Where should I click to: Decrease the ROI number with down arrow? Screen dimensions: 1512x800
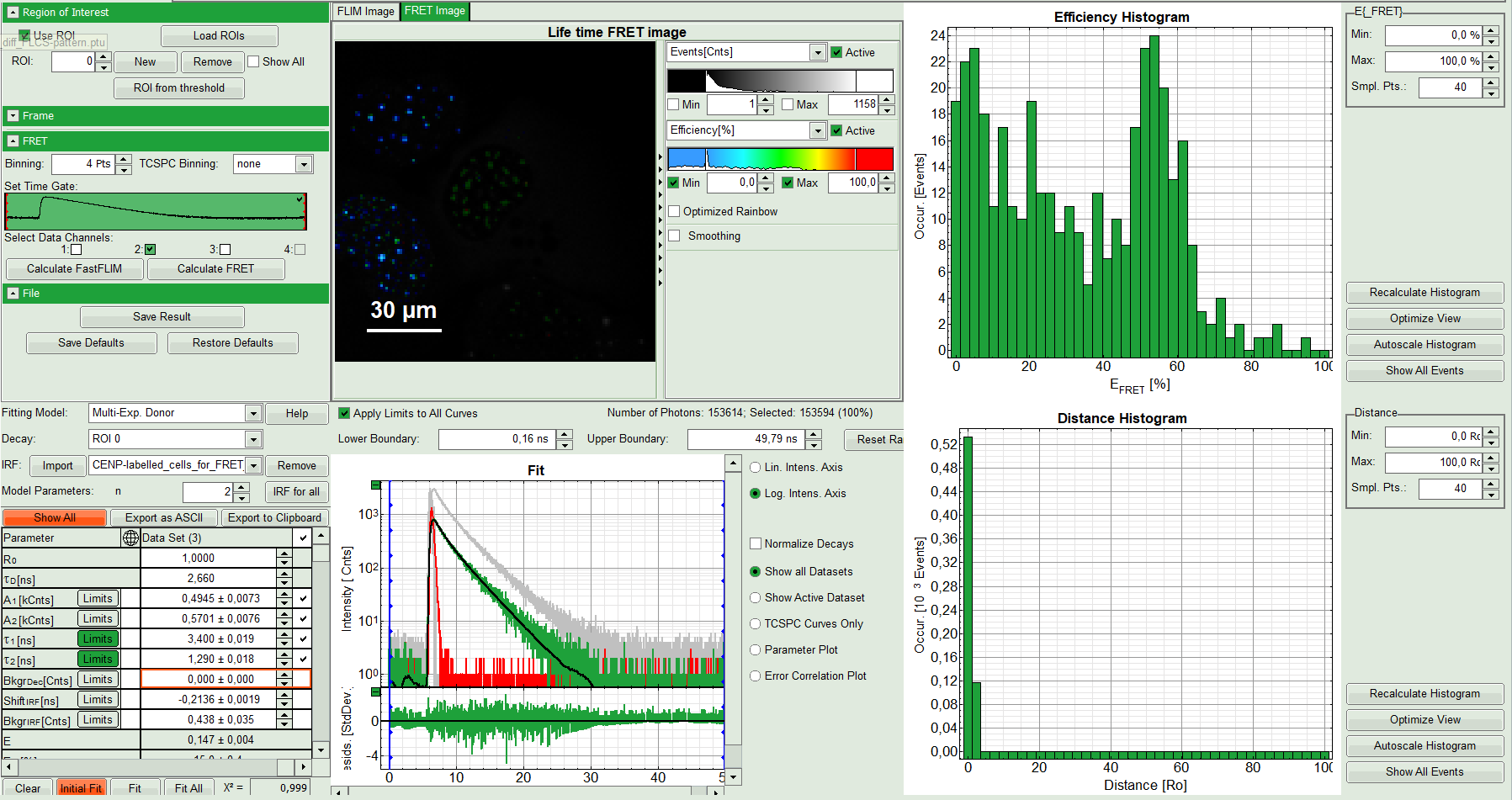pos(103,66)
